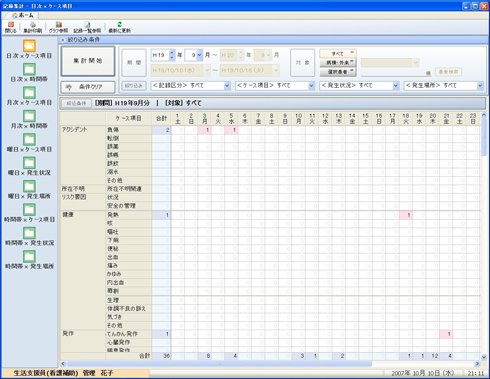The image size is (490, 379).
Task: Select the 体調不良の訴え row label
Action: tap(128, 308)
